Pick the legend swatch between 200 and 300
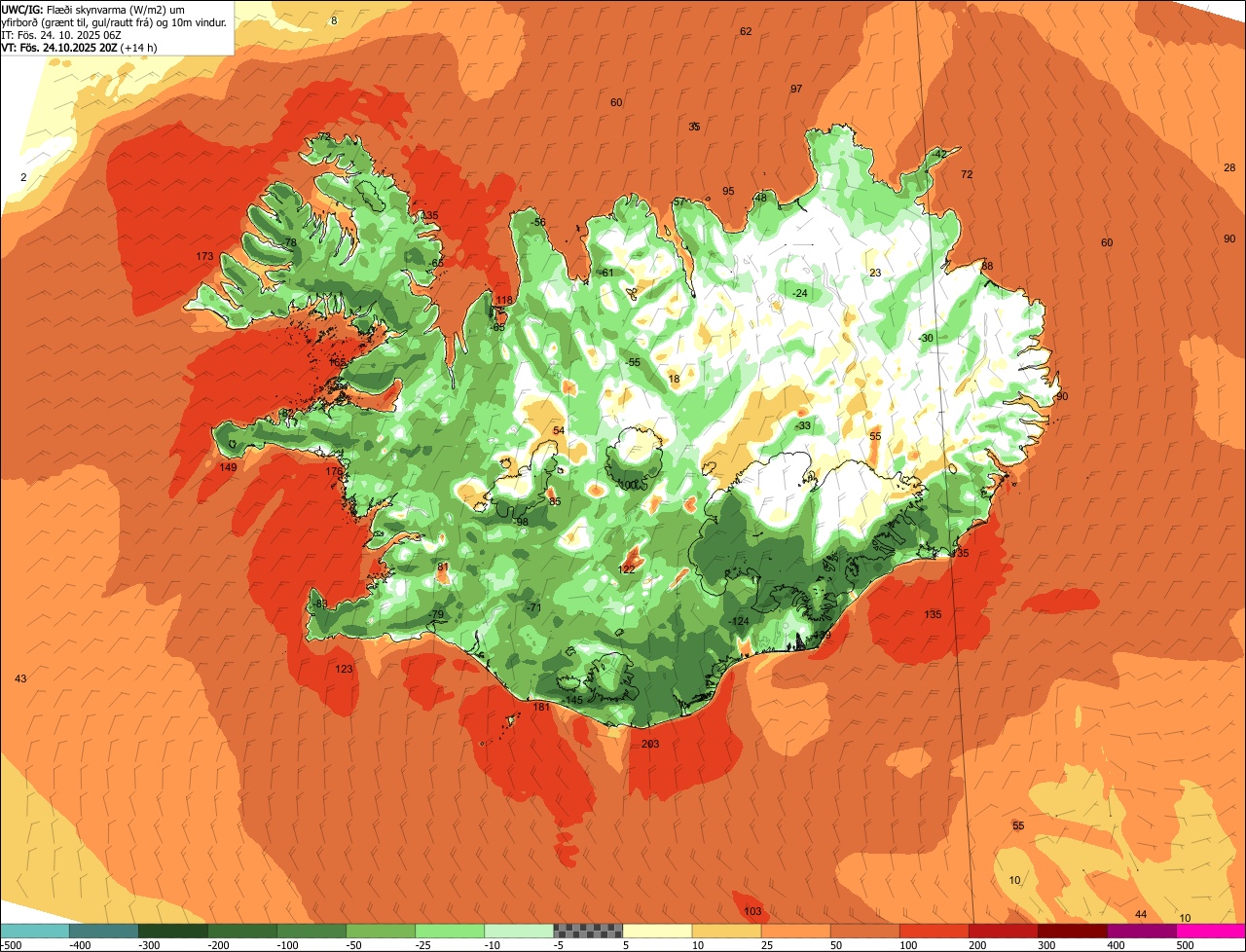This screenshot has height=952, width=1246. pyautogui.click(x=1004, y=931)
